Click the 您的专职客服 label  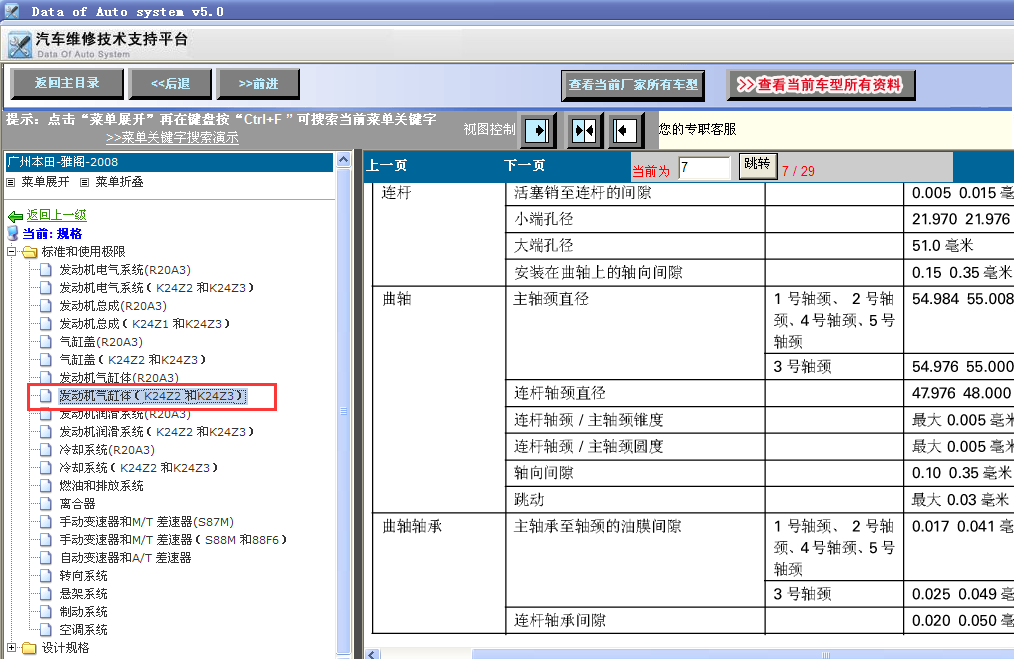pos(698,129)
